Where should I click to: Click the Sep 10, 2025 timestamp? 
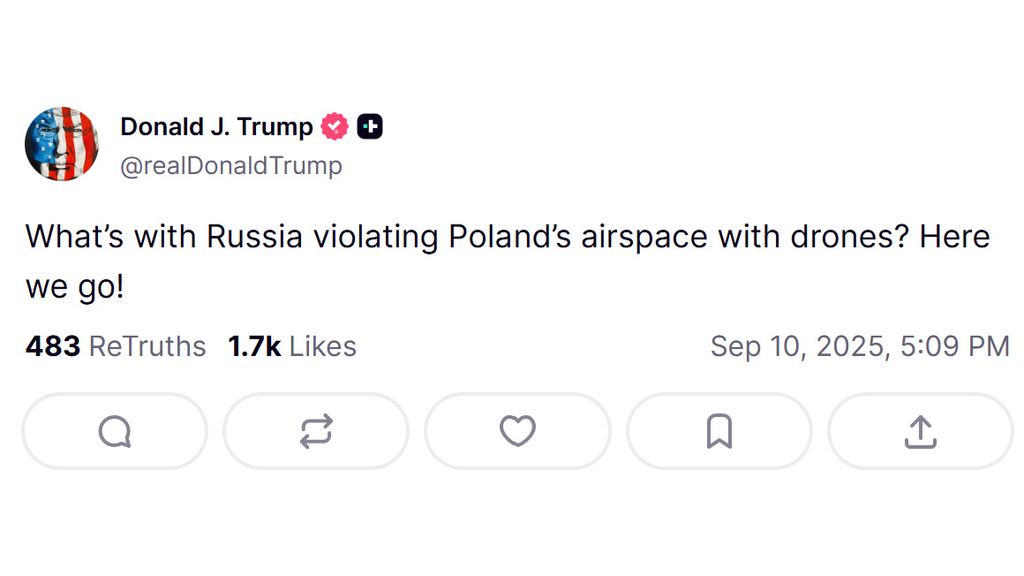[x=795, y=346]
